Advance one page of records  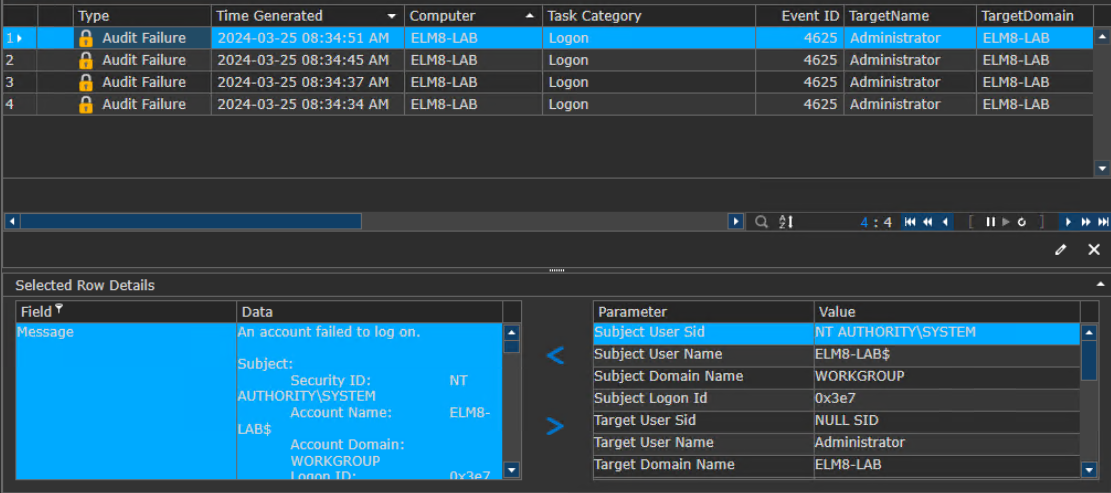(x=1085, y=222)
